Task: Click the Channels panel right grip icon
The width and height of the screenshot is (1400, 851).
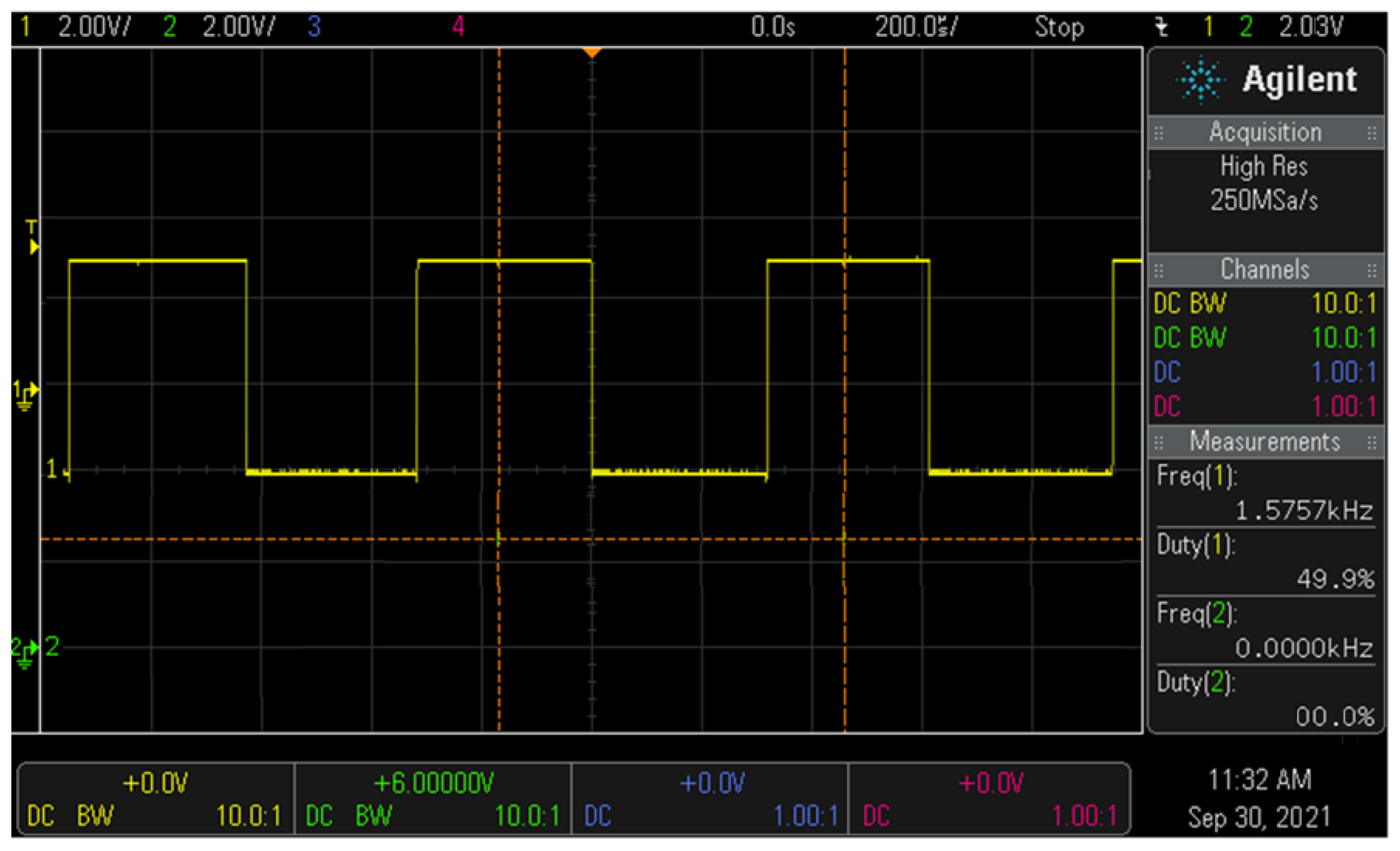Action: point(1372,270)
